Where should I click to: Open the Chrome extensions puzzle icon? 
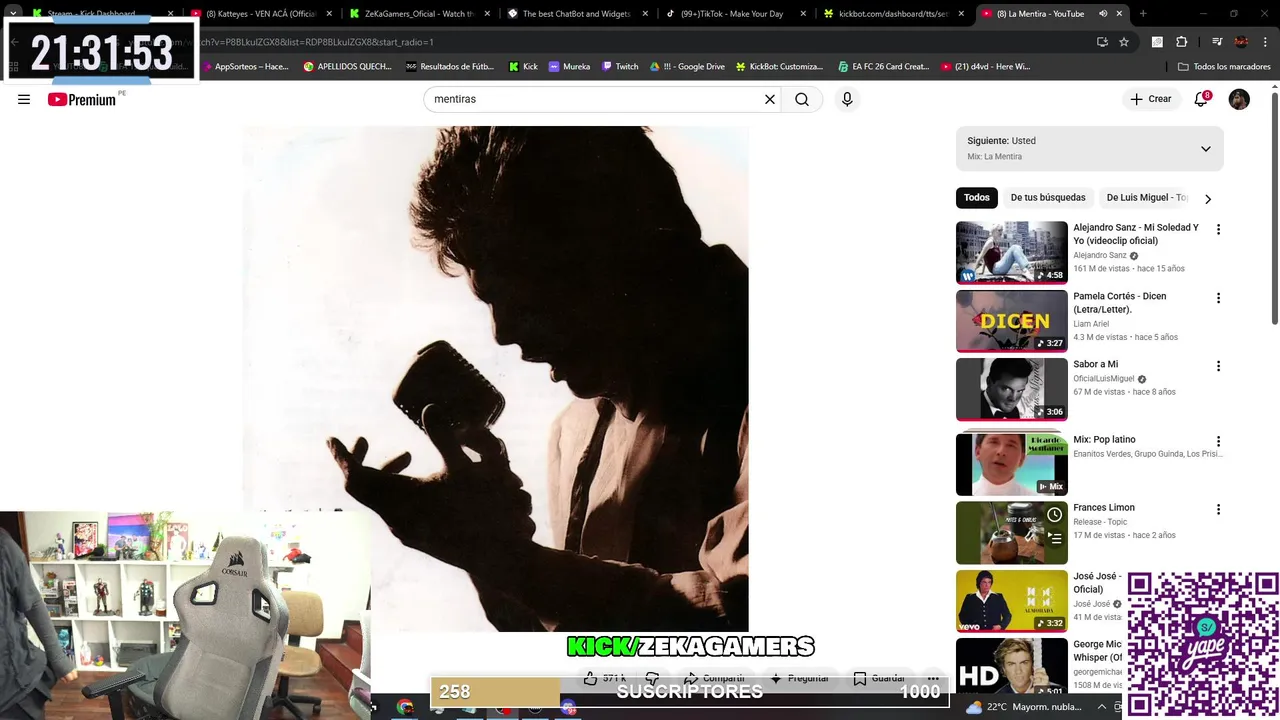(1182, 42)
